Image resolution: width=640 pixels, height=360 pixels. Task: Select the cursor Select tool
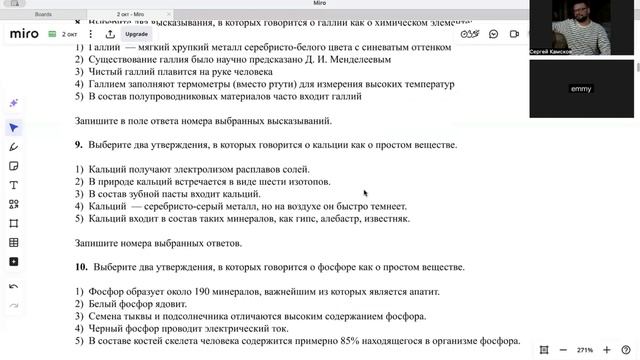tap(13, 128)
